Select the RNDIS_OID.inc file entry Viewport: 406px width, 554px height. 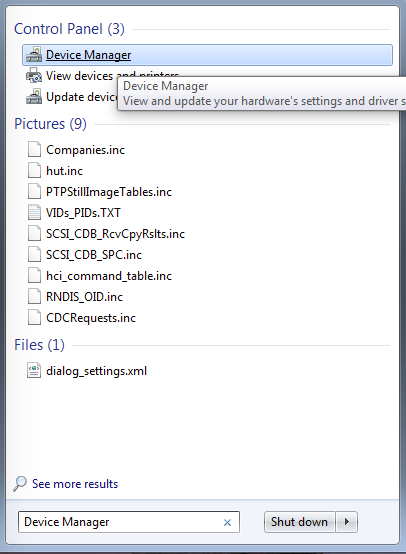point(84,297)
